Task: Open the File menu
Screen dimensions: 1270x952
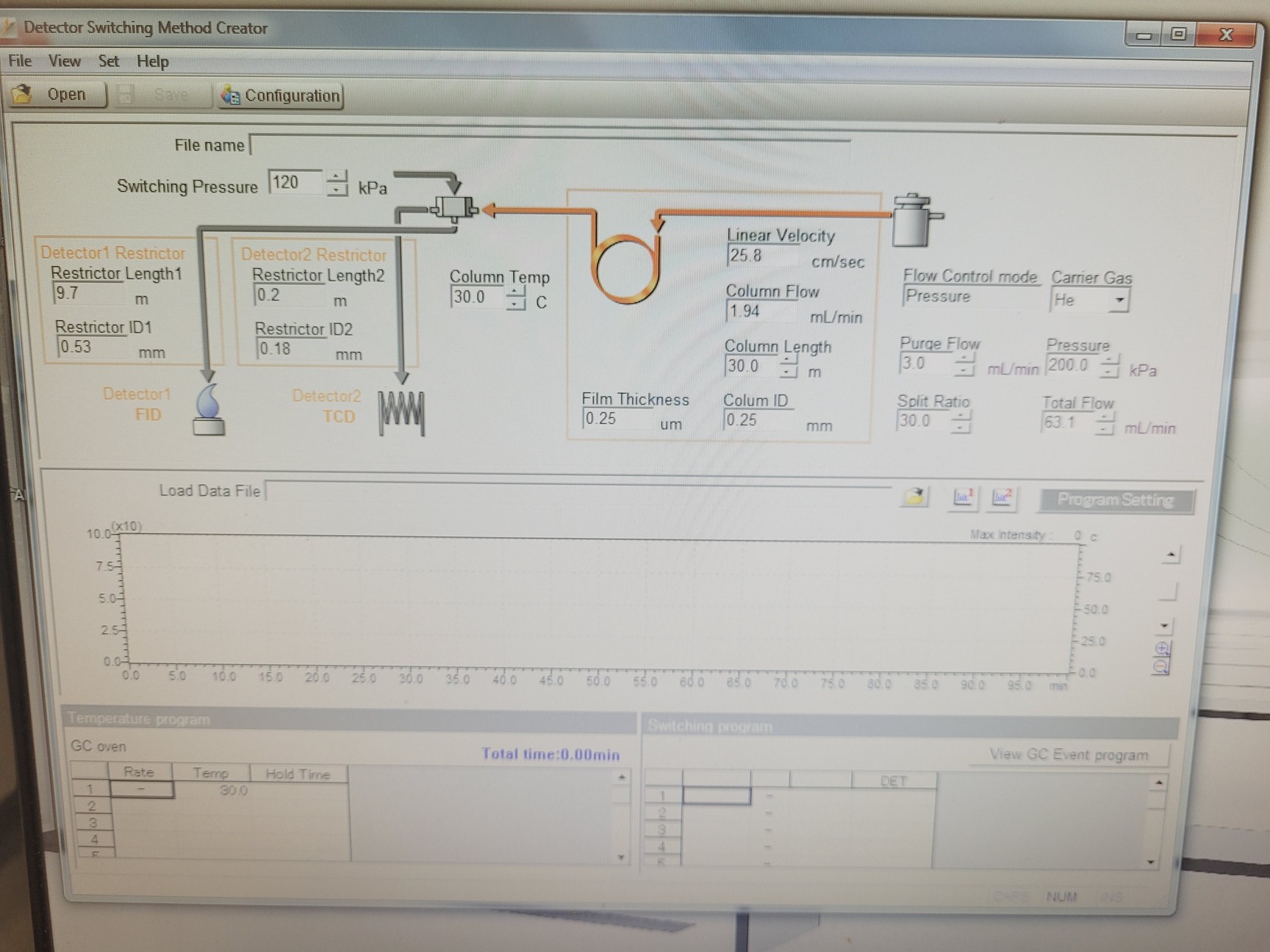Action: pyautogui.click(x=20, y=61)
